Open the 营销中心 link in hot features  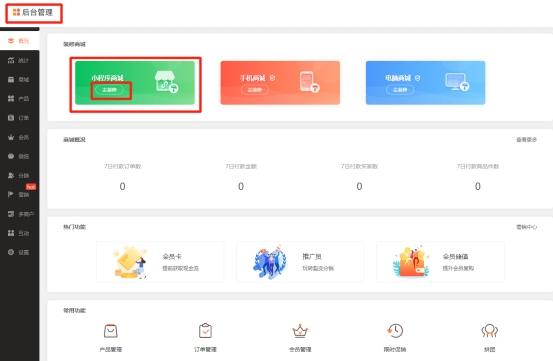pos(526,227)
